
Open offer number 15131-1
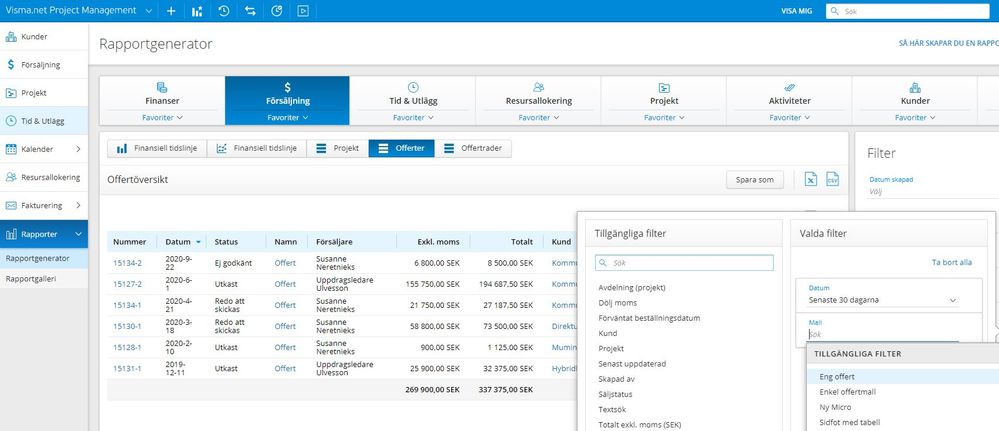coord(127,368)
